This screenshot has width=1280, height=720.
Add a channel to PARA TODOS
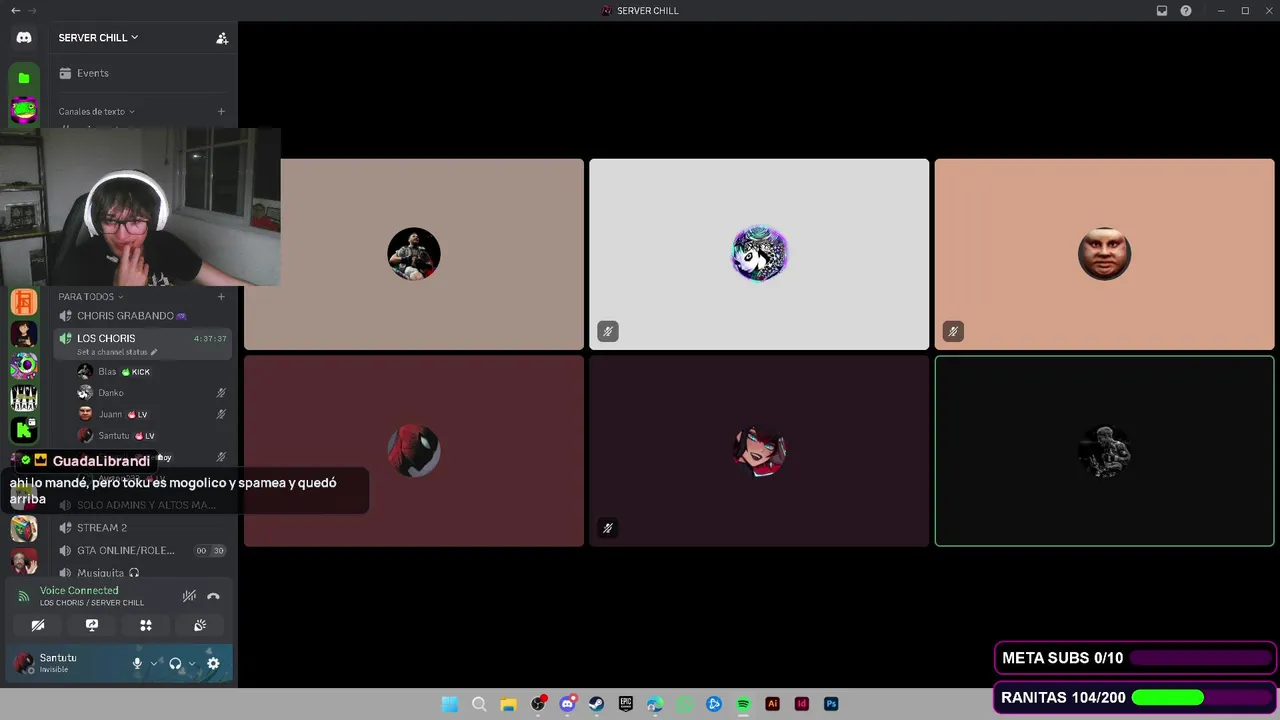[221, 297]
